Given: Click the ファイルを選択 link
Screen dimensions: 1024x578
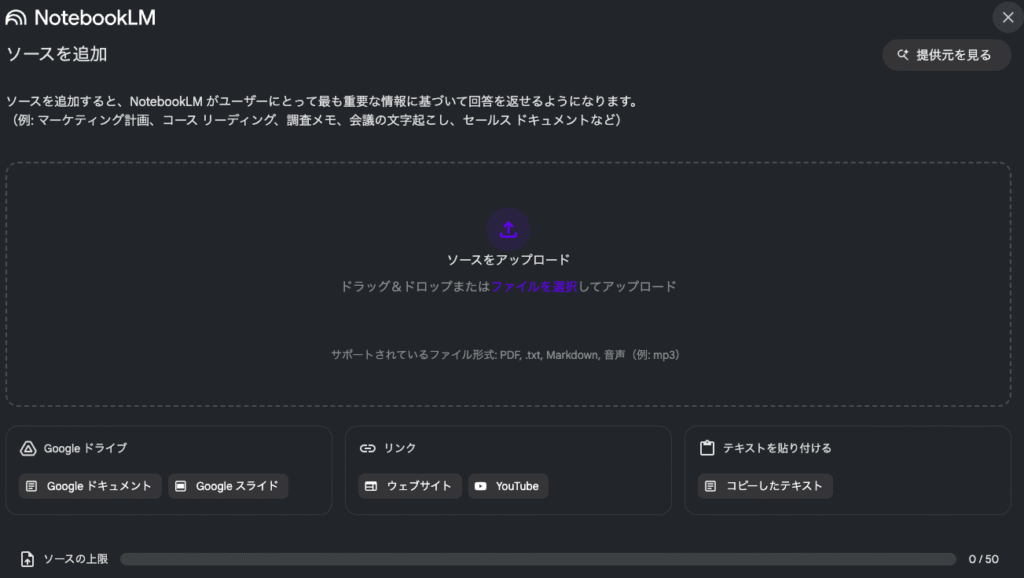Looking at the screenshot, I should [534, 286].
